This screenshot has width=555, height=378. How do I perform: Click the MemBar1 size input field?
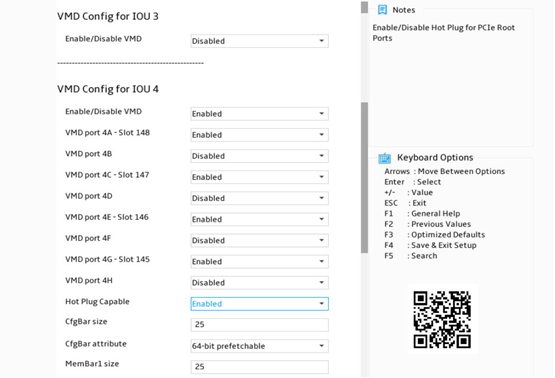click(x=259, y=367)
